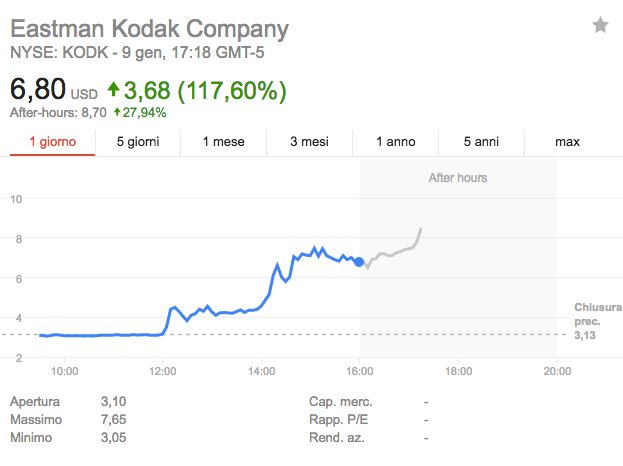The image size is (623, 466).
Task: Click the Cap. merc. row label
Action: tap(337, 401)
